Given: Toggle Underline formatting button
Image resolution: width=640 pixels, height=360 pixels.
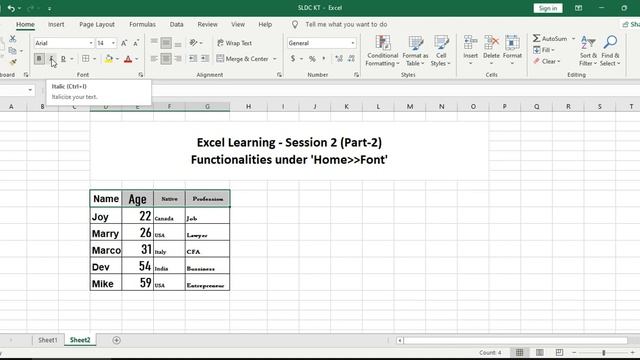Looking at the screenshot, I should point(63,59).
